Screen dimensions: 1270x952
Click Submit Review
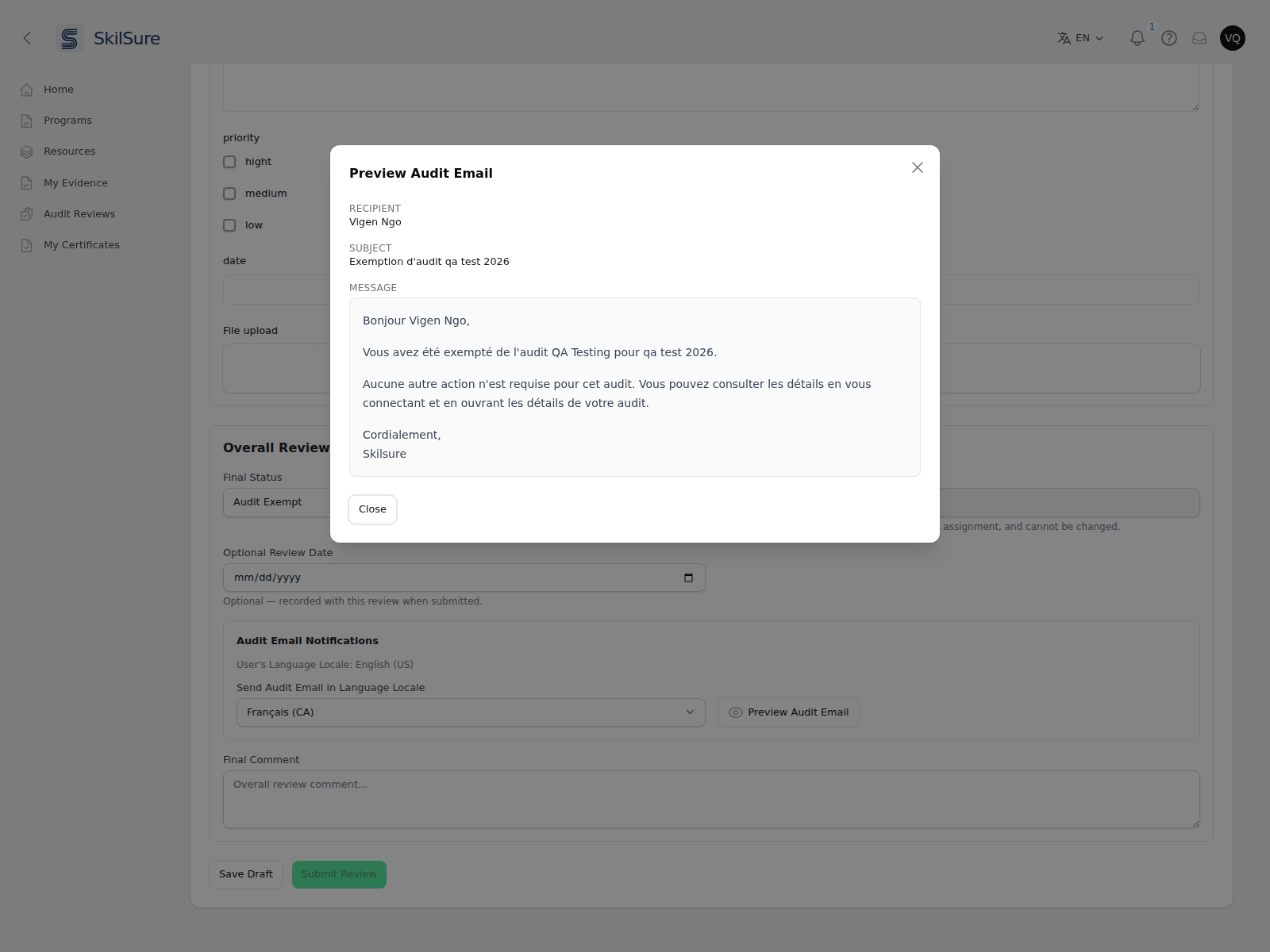[339, 874]
